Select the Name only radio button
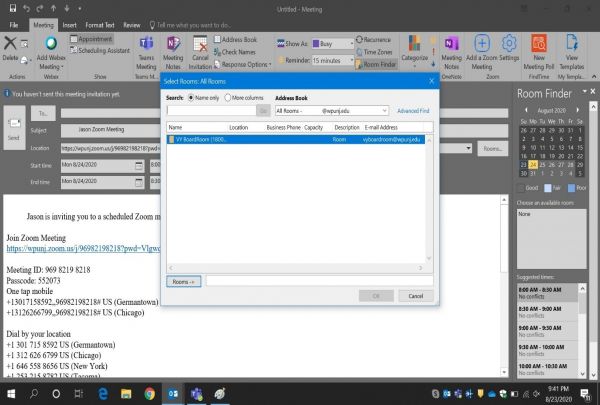The height and width of the screenshot is (405, 600). pos(190,98)
